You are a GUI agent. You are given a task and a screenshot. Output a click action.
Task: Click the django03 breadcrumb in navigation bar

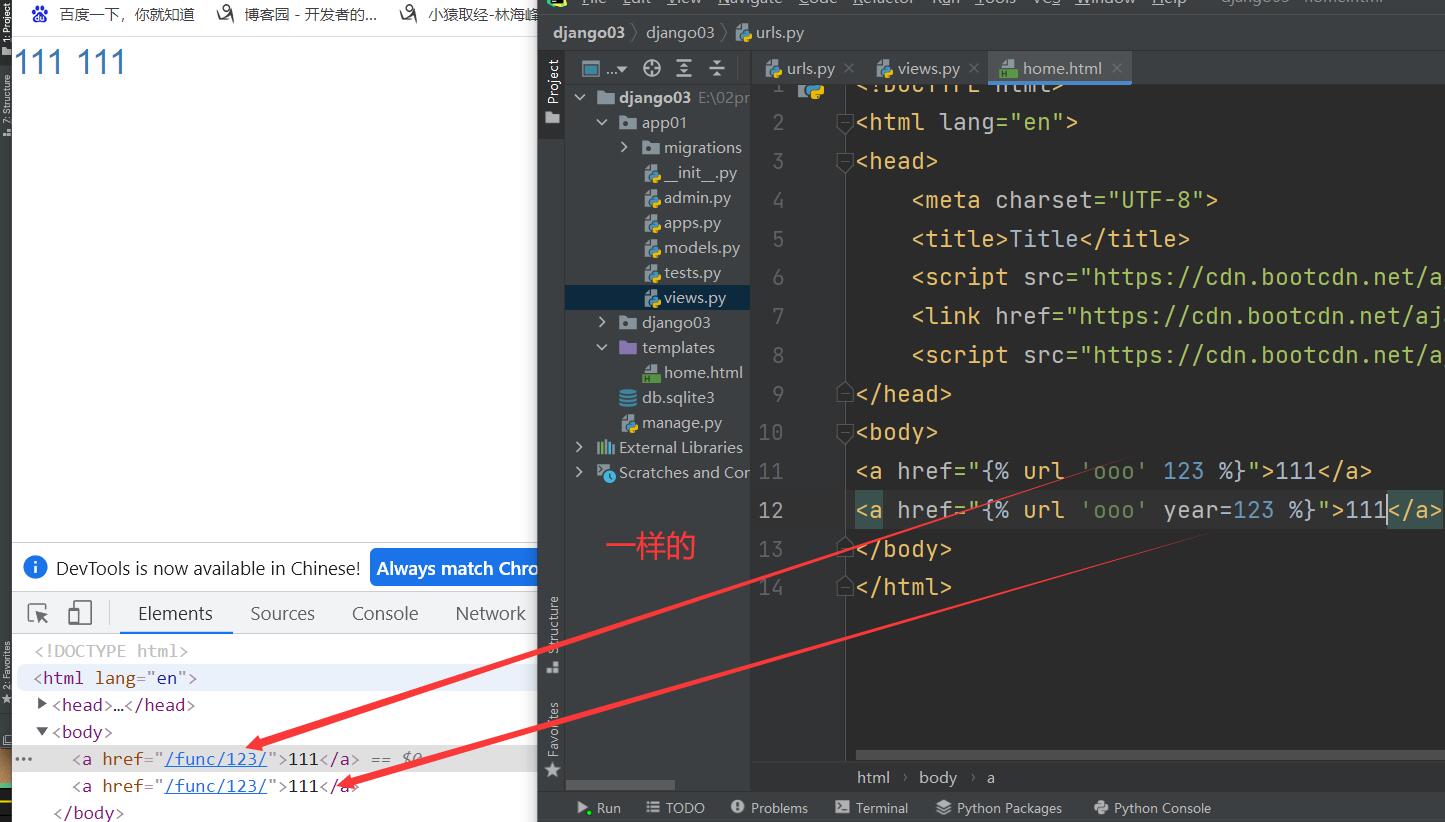589,32
